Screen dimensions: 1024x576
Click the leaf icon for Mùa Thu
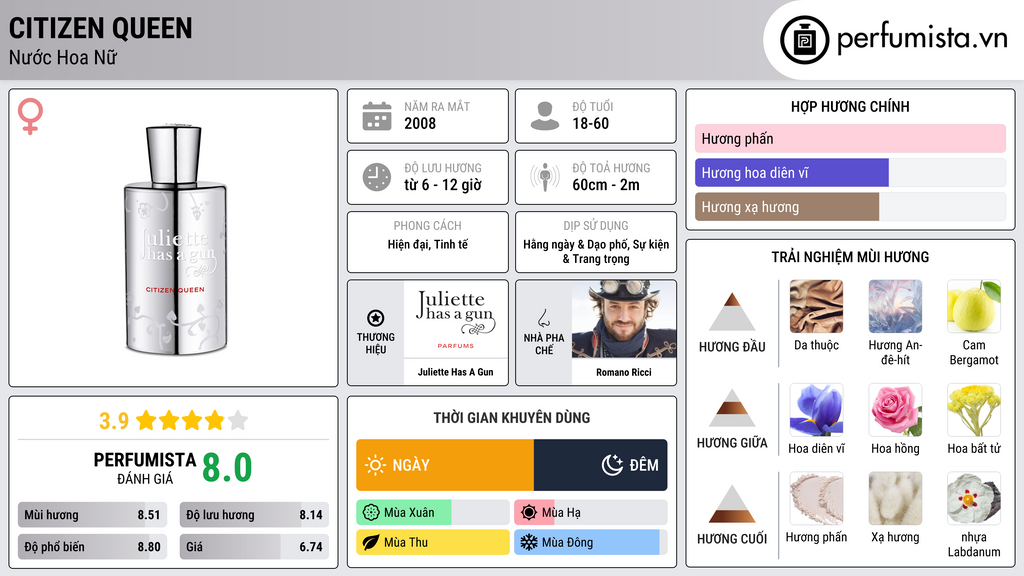pyautogui.click(x=371, y=542)
